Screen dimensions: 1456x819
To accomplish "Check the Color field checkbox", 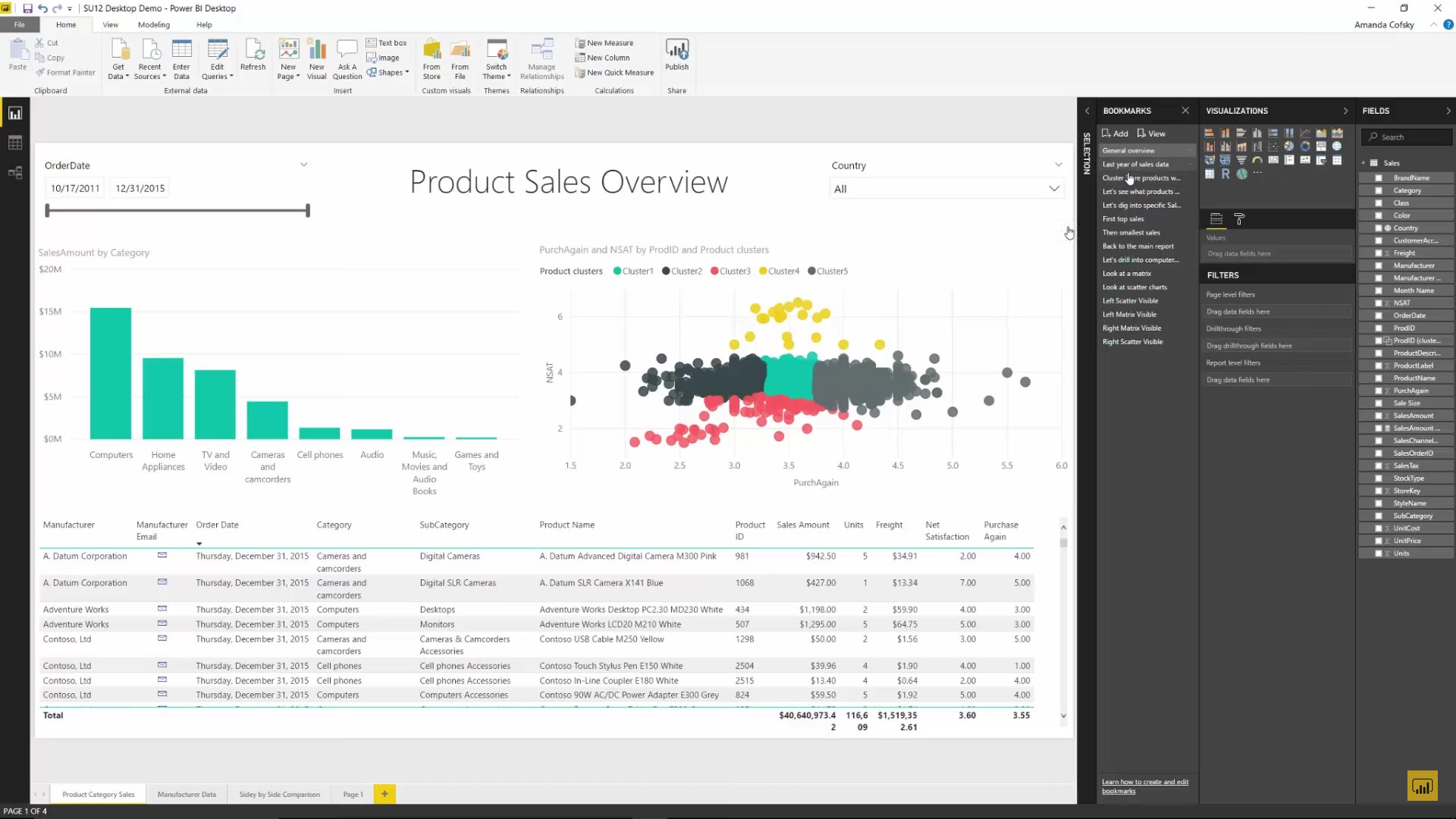I will click(1379, 215).
